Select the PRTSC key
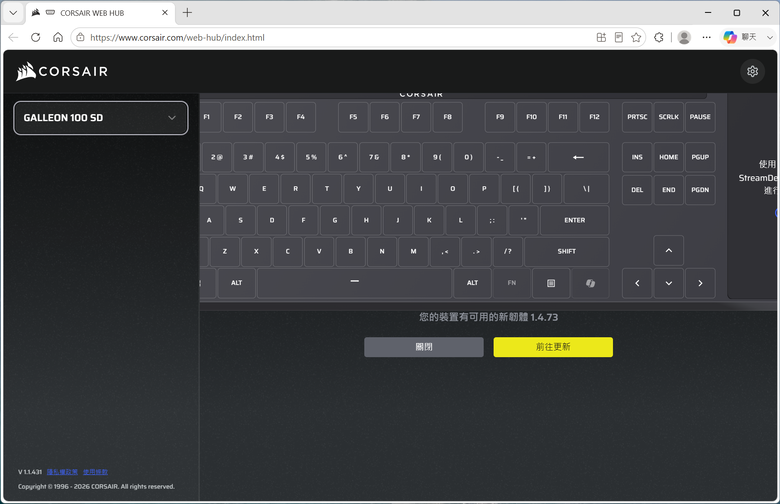This screenshot has height=504, width=780. [x=637, y=117]
